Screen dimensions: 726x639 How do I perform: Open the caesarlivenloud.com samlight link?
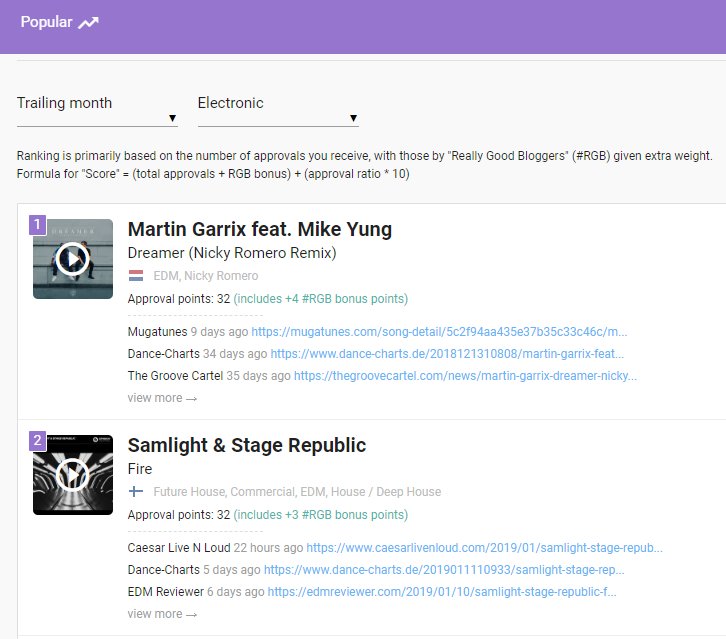click(484, 548)
